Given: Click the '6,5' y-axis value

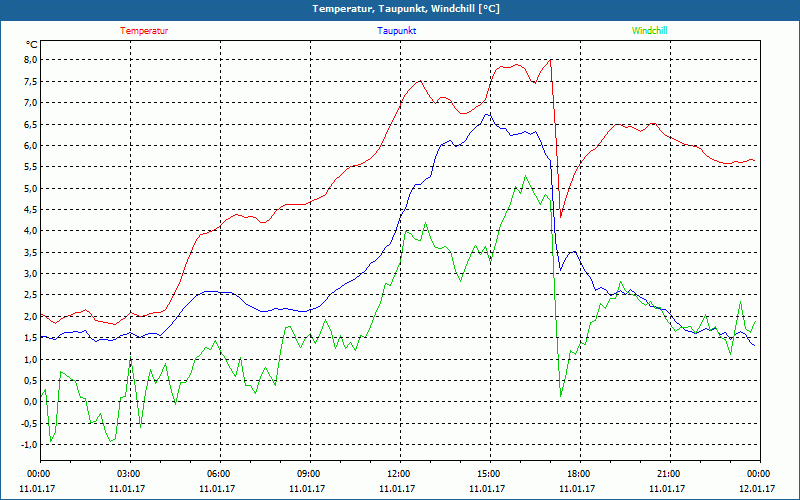Looking at the screenshot, I should (x=31, y=124).
